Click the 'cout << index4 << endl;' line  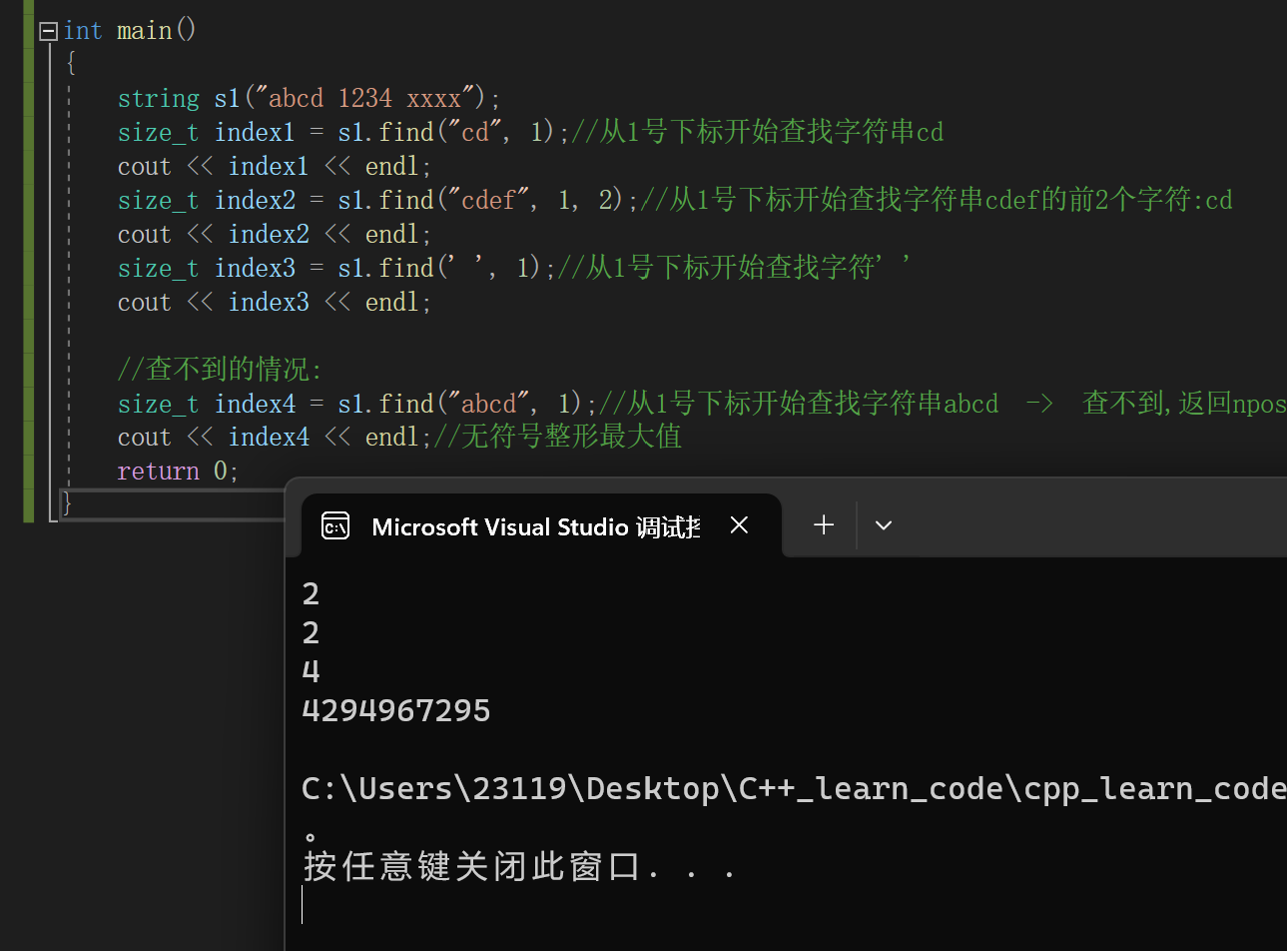point(275,437)
